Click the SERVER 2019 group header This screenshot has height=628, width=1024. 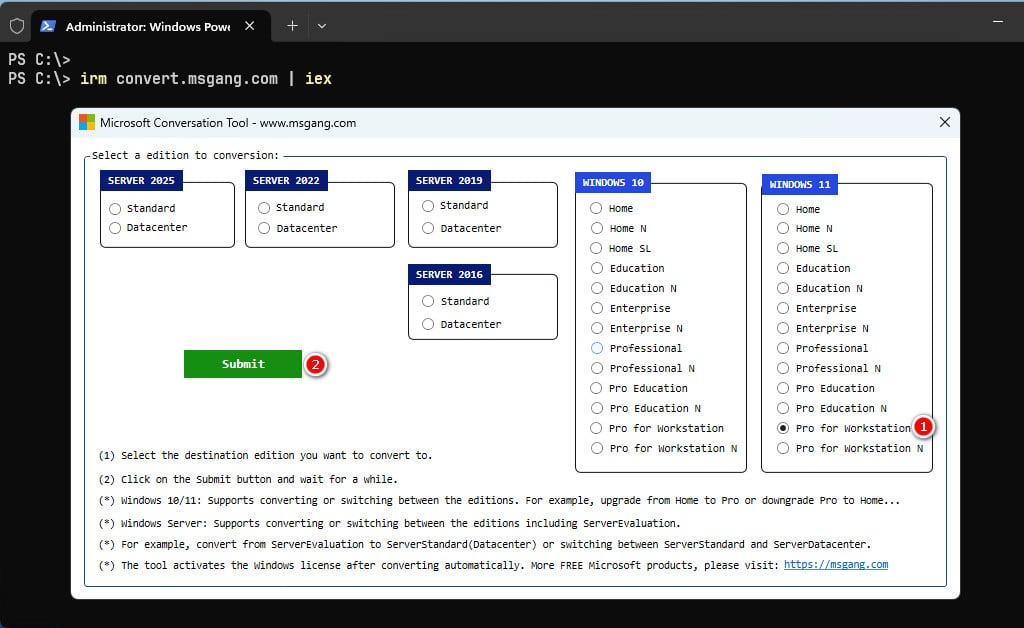pos(449,181)
